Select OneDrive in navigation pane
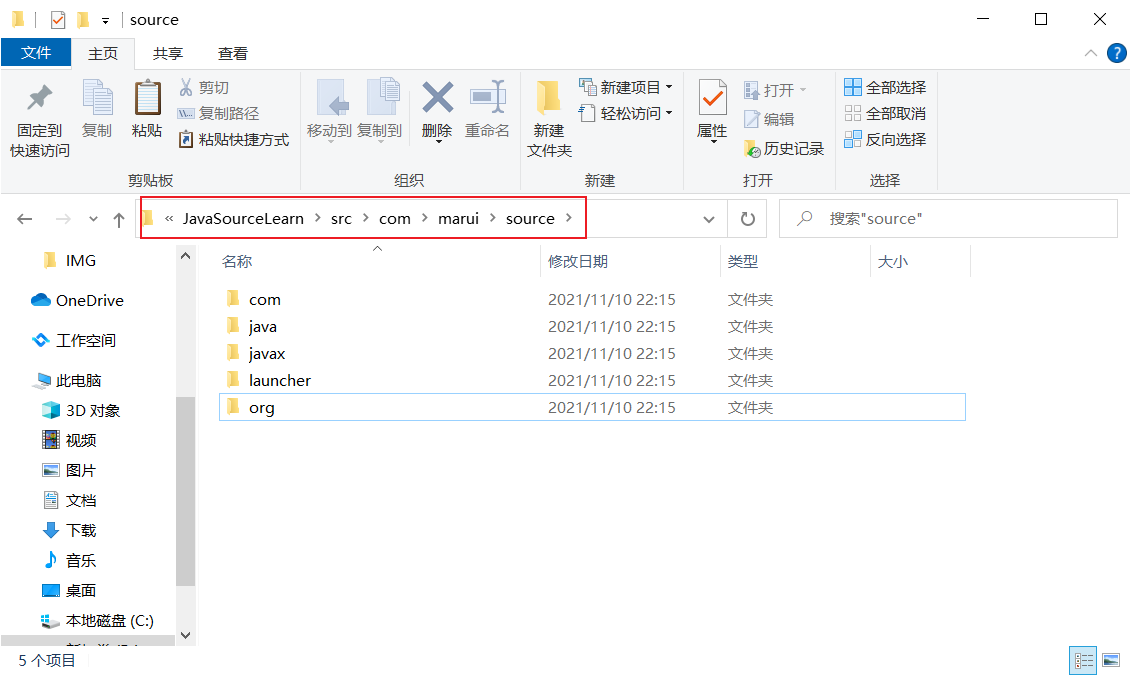The height and width of the screenshot is (676, 1131). coord(89,301)
